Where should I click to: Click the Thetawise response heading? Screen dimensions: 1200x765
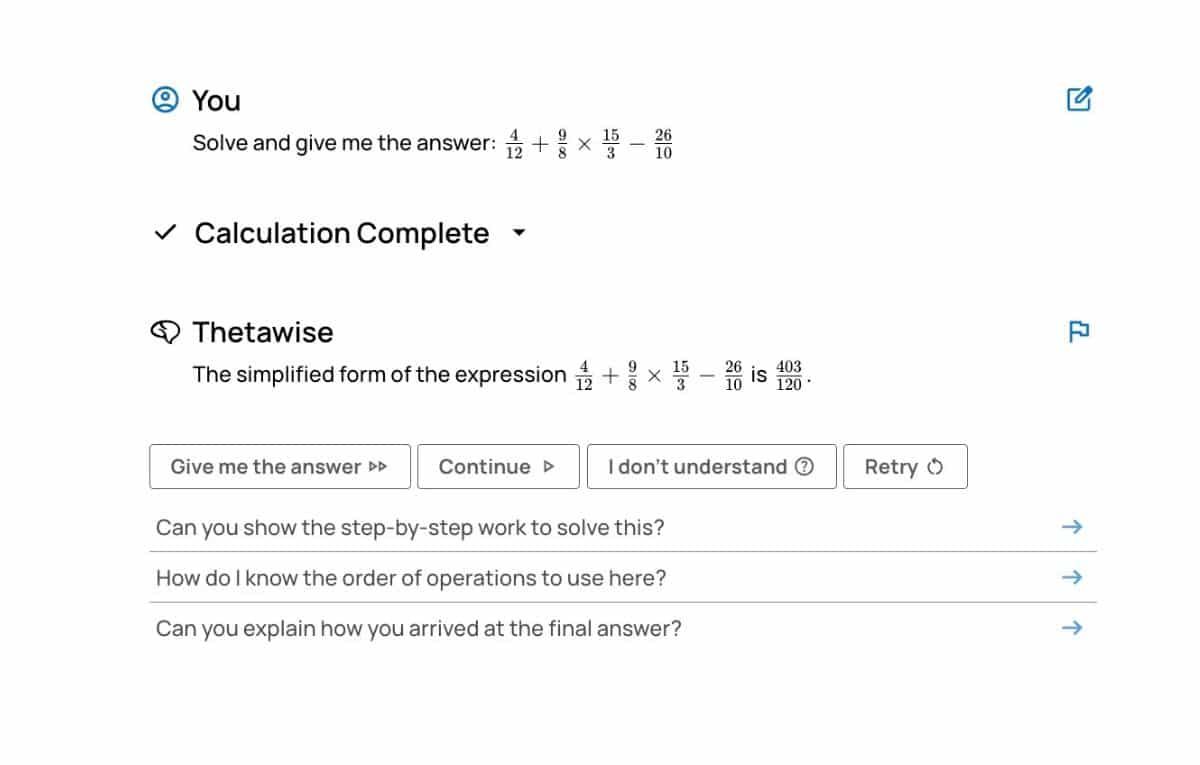pos(263,332)
